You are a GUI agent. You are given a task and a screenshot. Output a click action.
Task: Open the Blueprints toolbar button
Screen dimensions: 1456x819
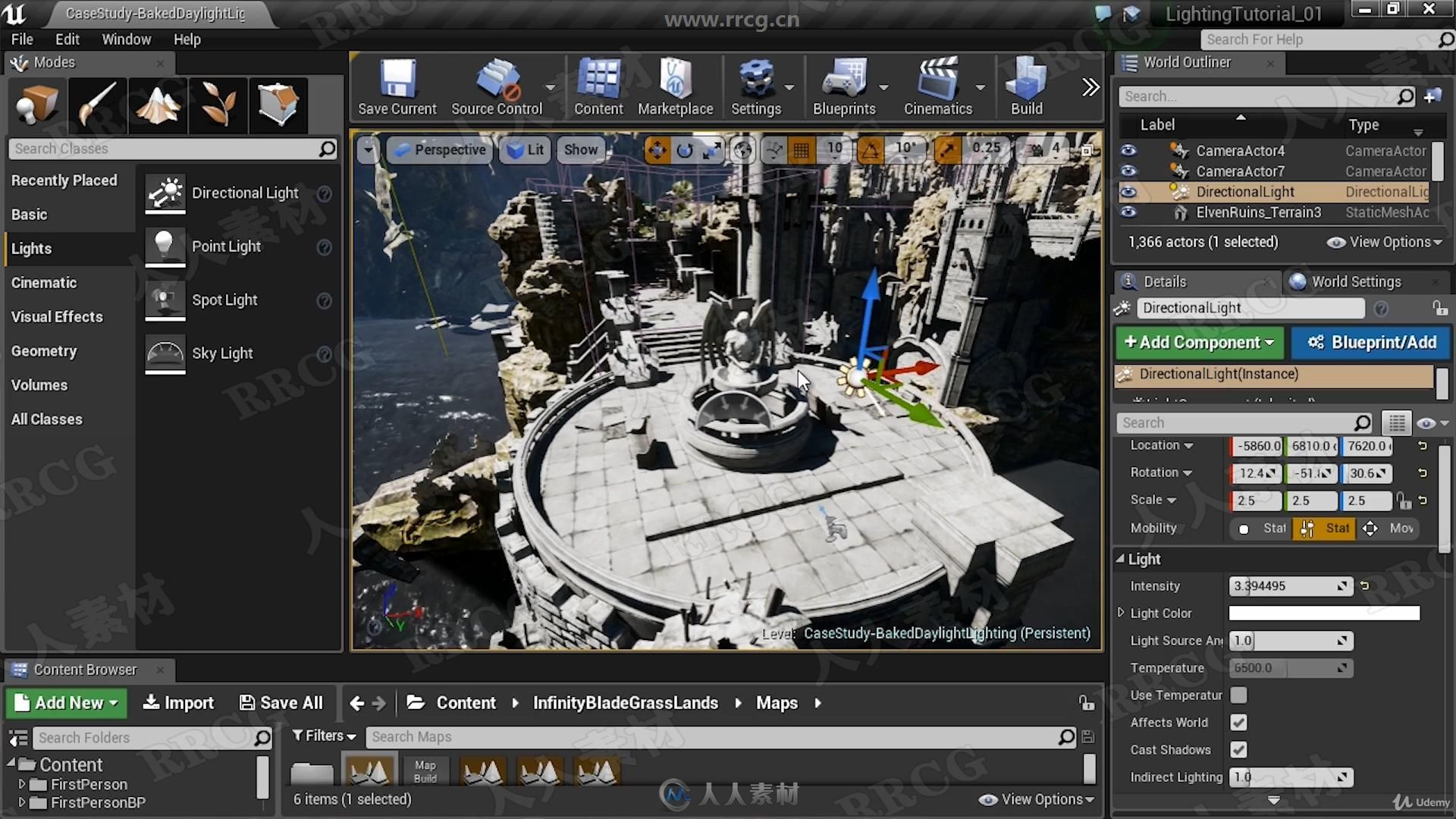(844, 88)
